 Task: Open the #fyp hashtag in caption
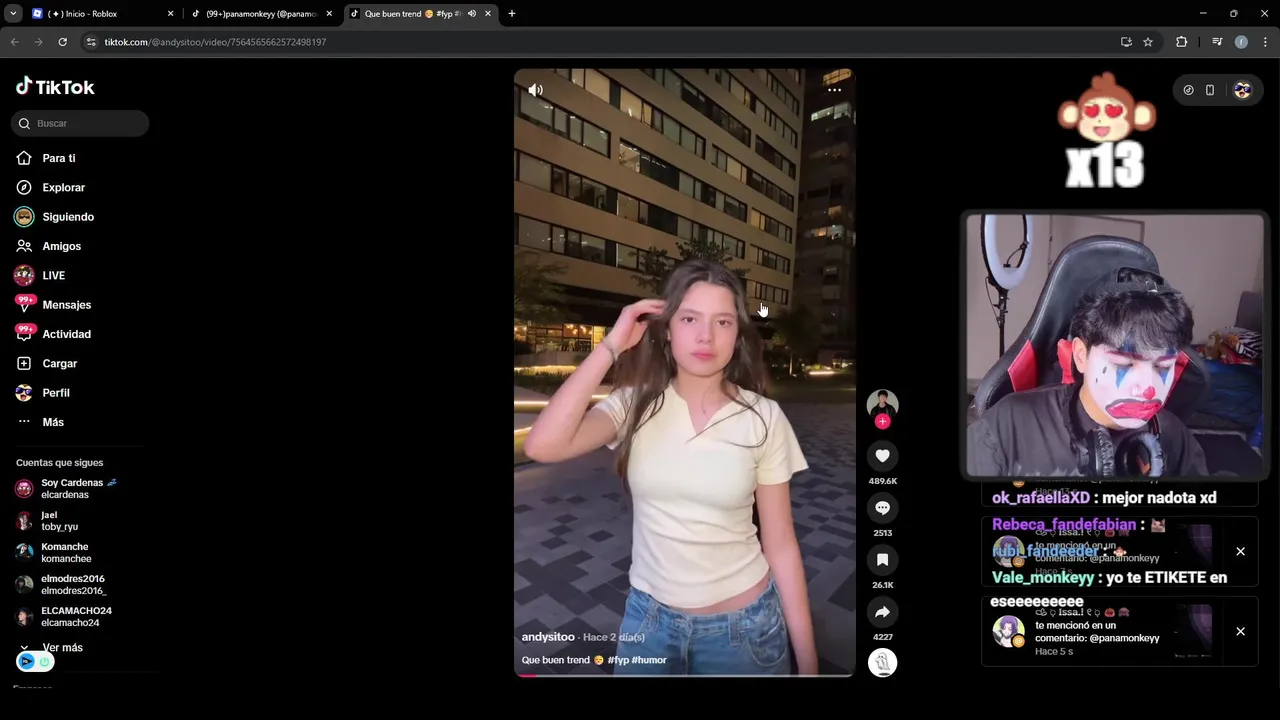click(x=617, y=660)
